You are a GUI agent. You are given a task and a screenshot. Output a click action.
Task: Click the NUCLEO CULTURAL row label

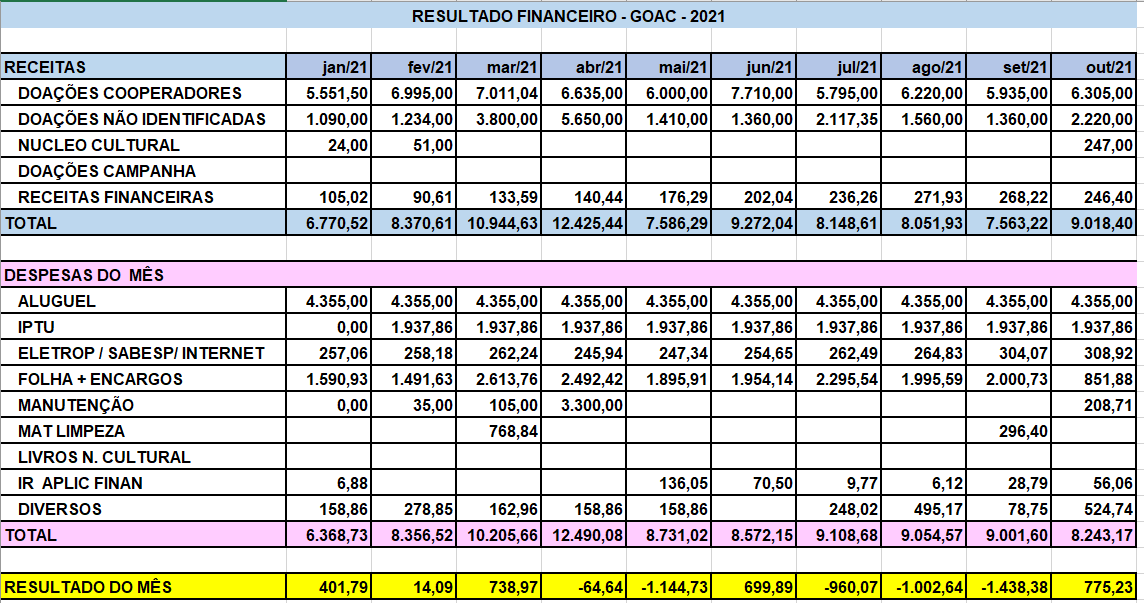coord(143,145)
